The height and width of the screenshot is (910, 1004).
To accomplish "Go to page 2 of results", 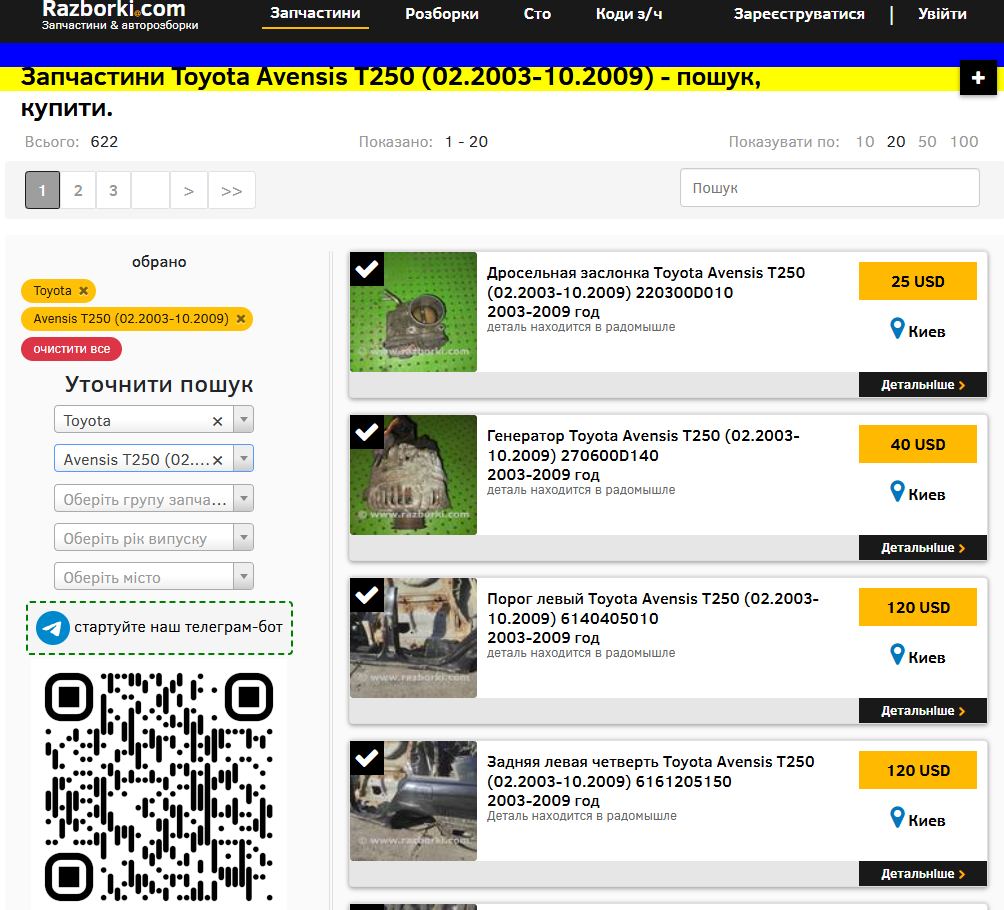I will coord(78,190).
